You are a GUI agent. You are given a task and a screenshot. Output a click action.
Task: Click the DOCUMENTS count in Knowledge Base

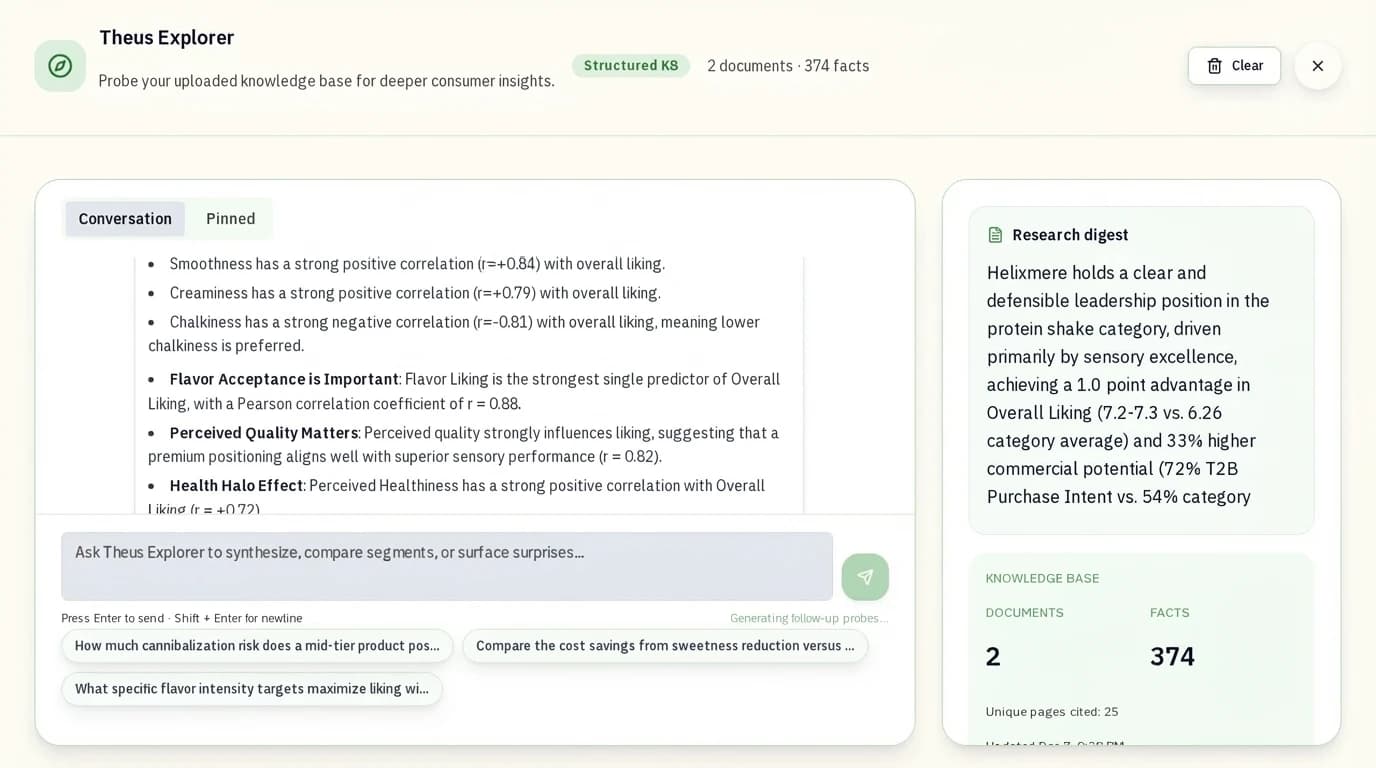pyautogui.click(x=992, y=655)
